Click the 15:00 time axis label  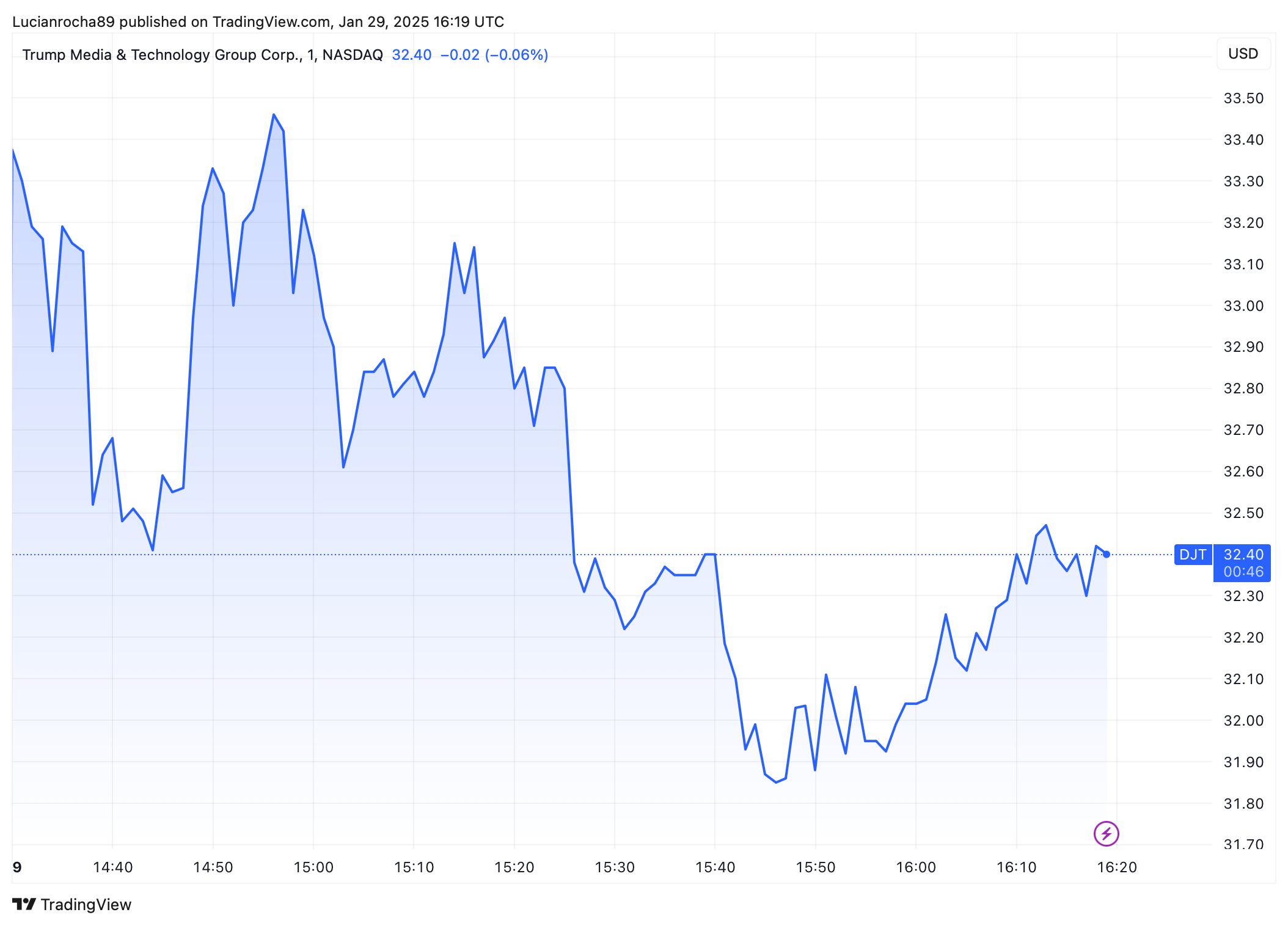point(313,867)
